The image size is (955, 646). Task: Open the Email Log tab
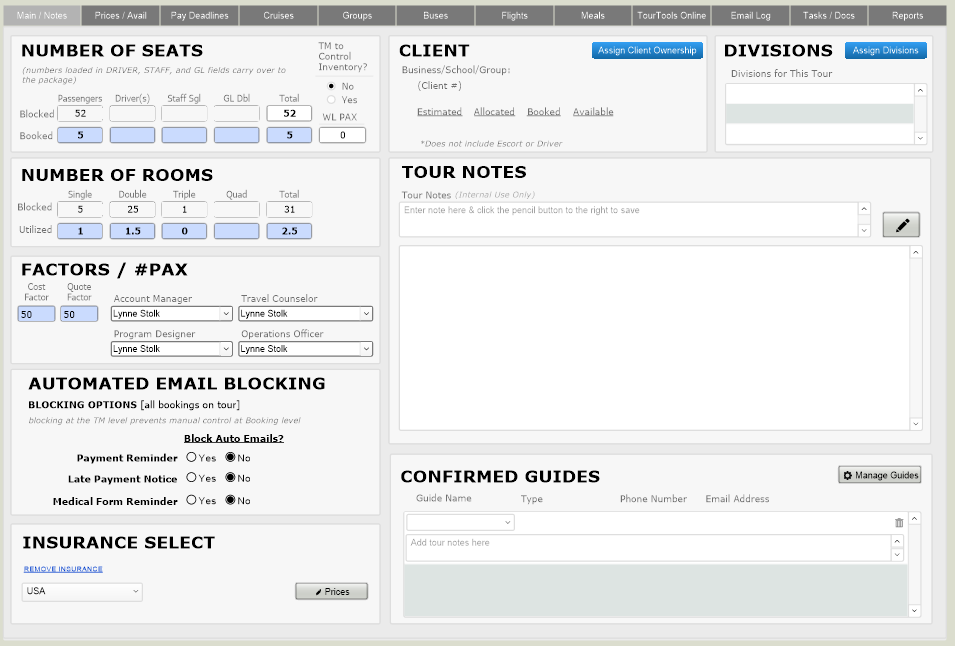(x=750, y=16)
